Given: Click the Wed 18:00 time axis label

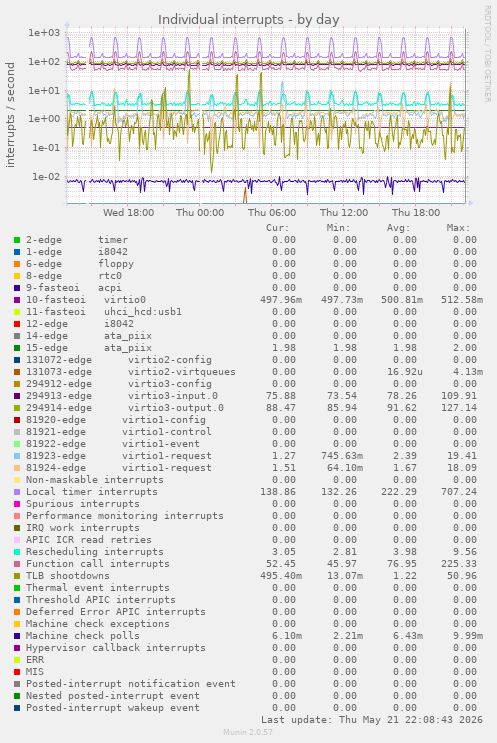Looking at the screenshot, I should (128, 213).
